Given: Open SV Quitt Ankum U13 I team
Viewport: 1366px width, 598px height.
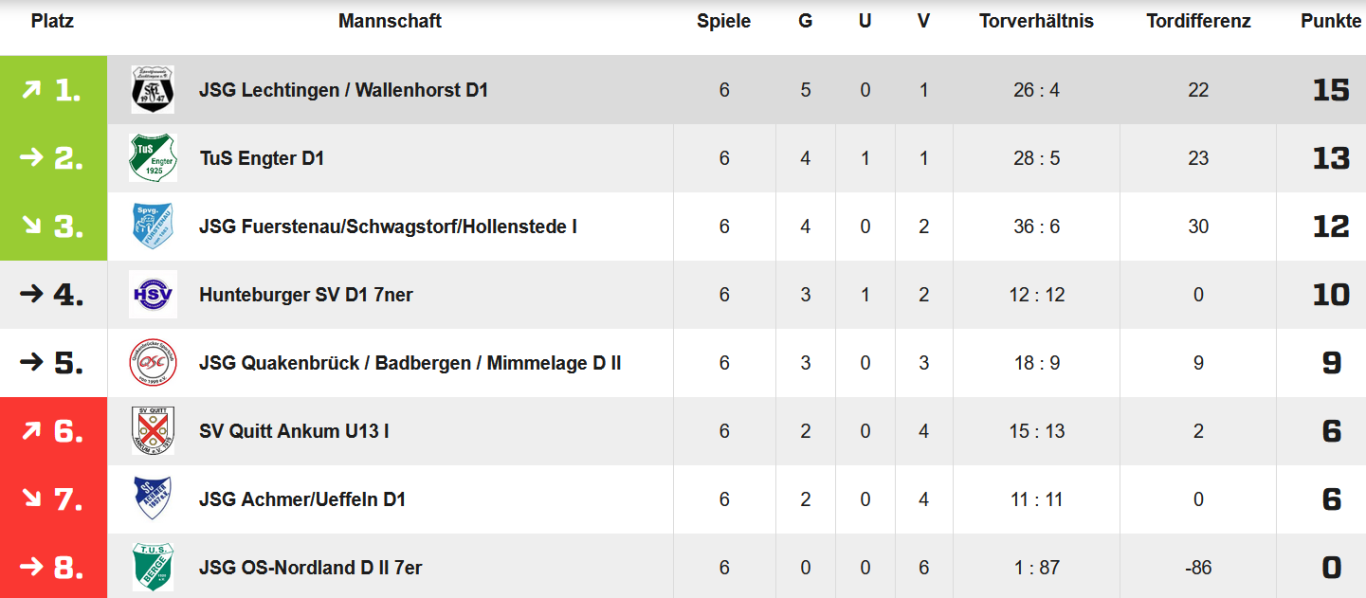Looking at the screenshot, I should click(x=294, y=431).
